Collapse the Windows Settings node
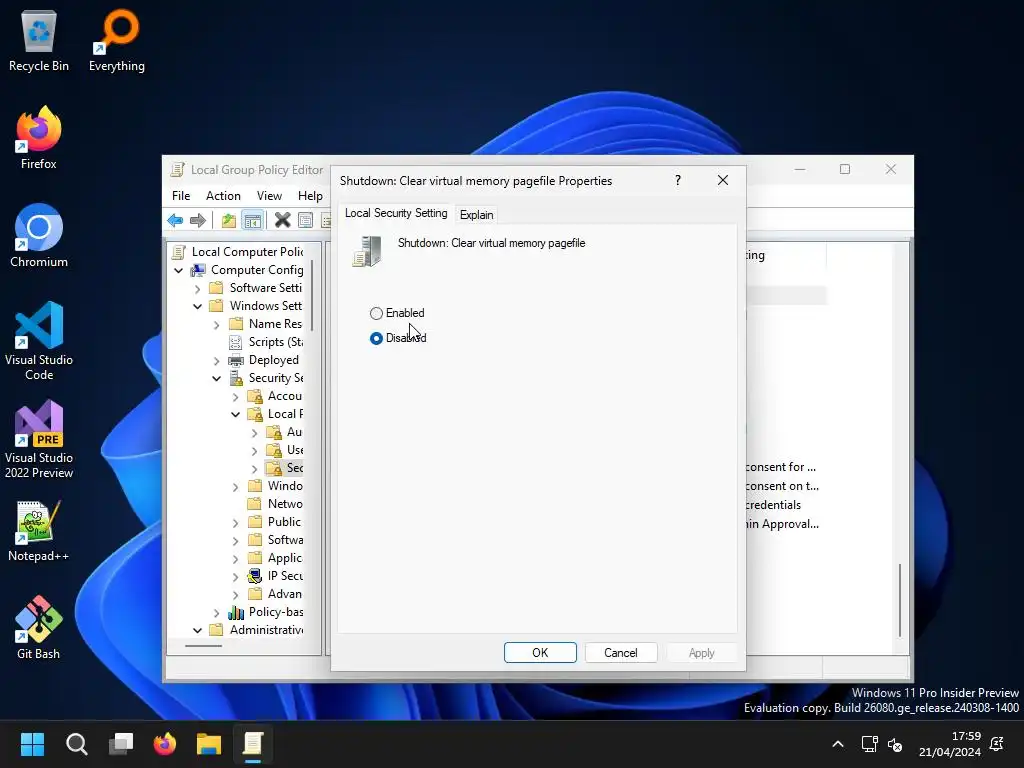The width and height of the screenshot is (1024, 768). tap(197, 306)
